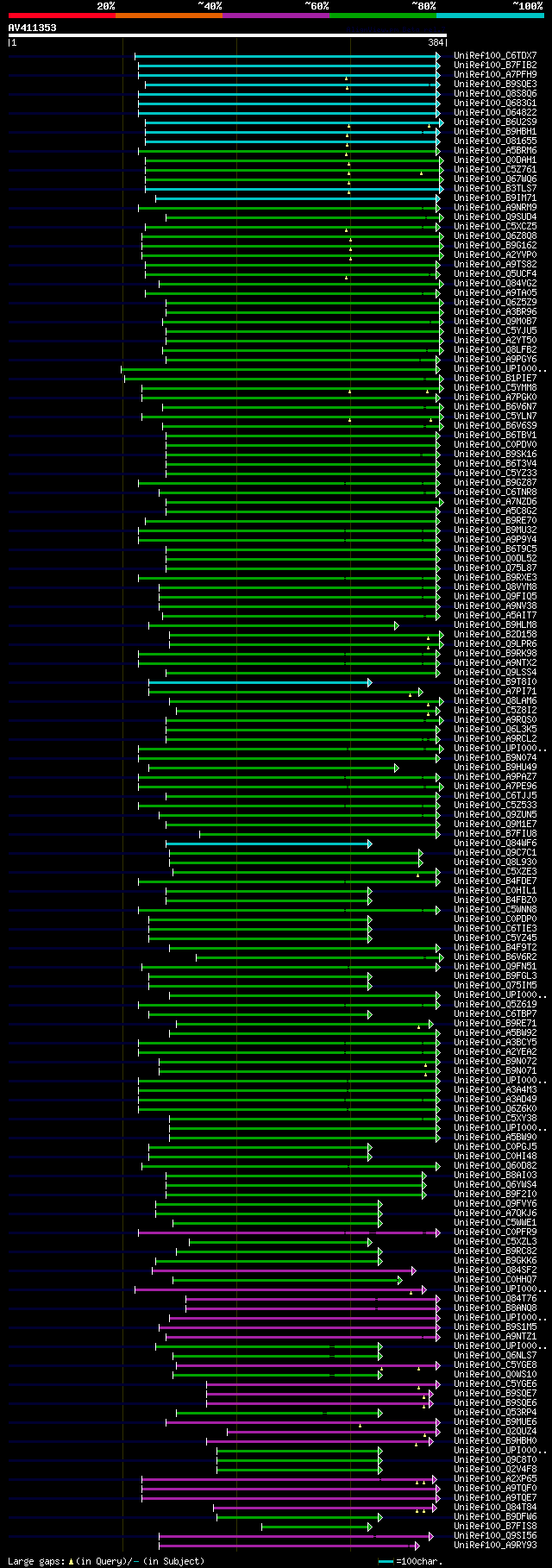The image size is (552, 1568).
Task: Open the UniRef100_B7FIB2 hit label
Action: [x=495, y=66]
